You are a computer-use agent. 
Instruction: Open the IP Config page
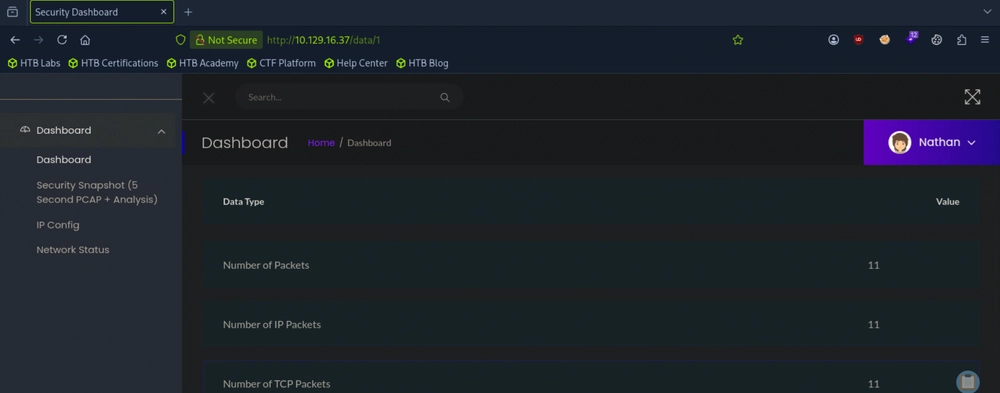tap(58, 225)
